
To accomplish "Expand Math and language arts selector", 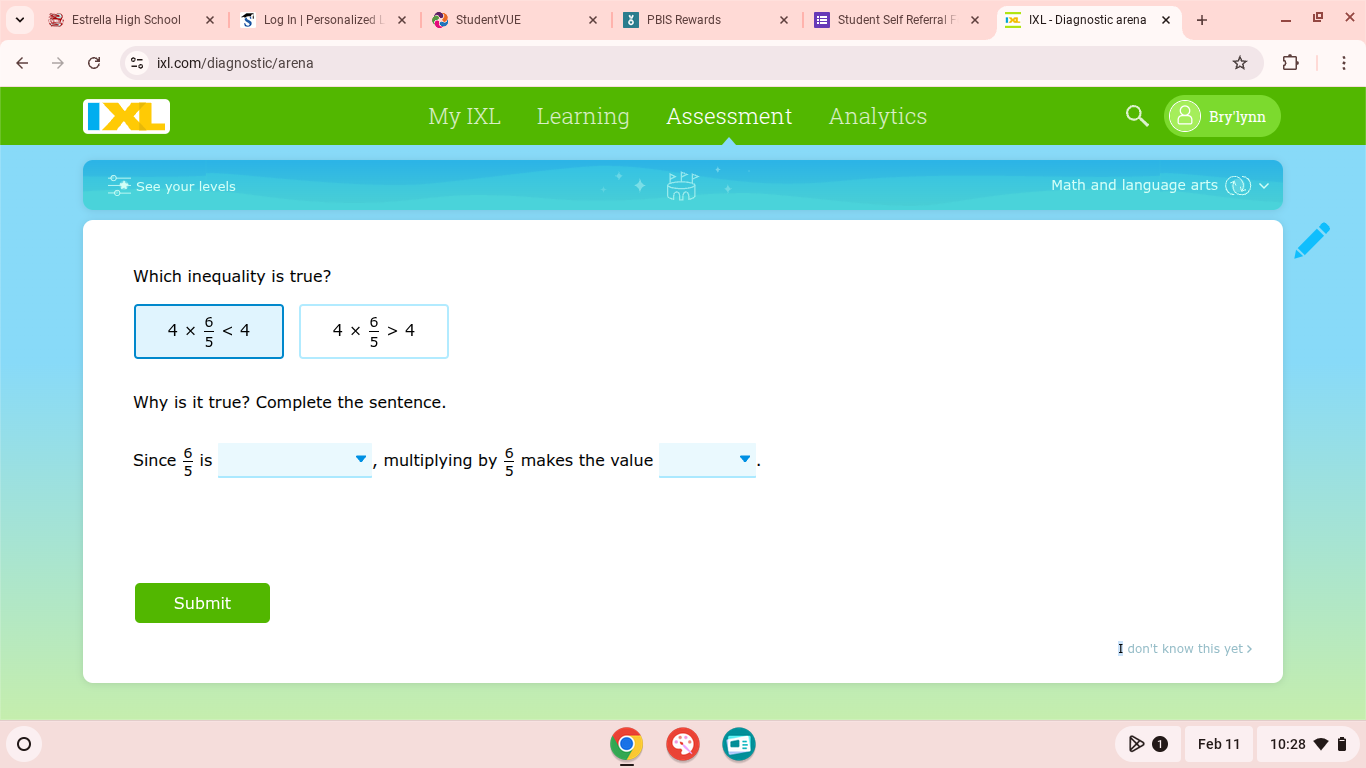I will pos(1159,186).
